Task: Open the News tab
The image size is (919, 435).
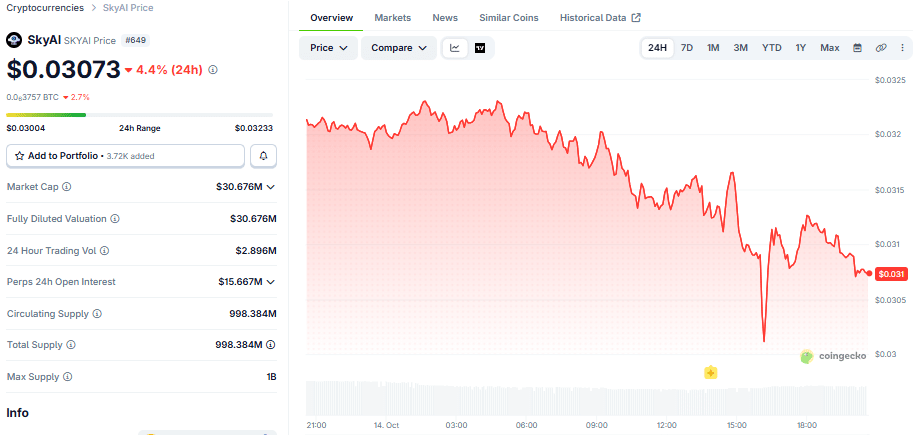Action: click(x=445, y=18)
